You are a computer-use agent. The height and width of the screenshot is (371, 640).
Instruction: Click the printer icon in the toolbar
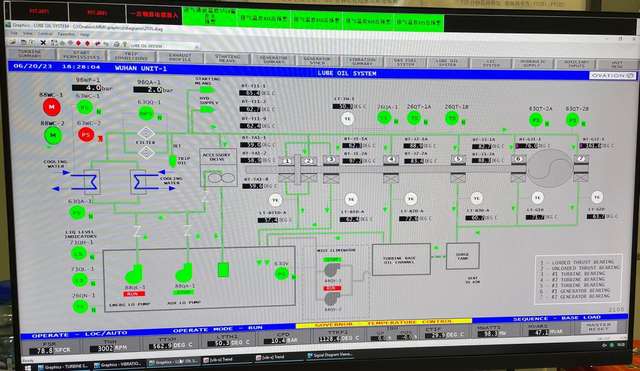116,44
